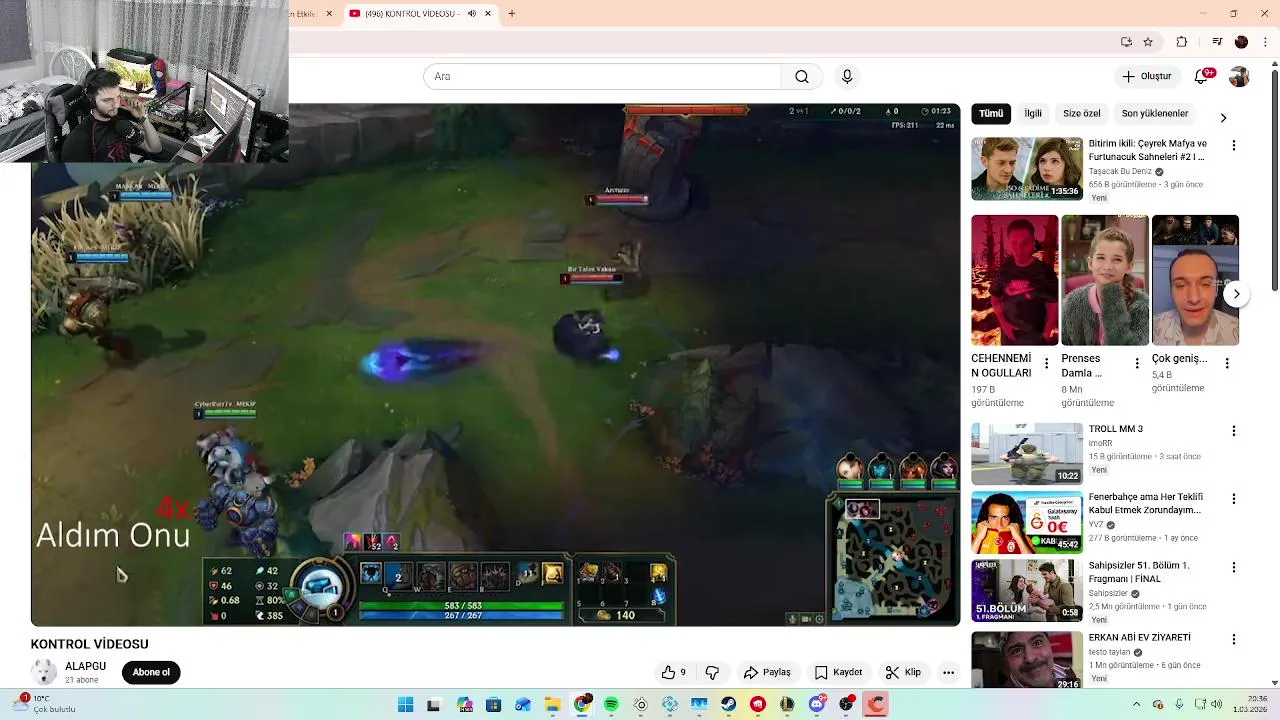This screenshot has height=720, width=1280.
Task: Click the Oluştur create button
Action: pyautogui.click(x=1146, y=77)
